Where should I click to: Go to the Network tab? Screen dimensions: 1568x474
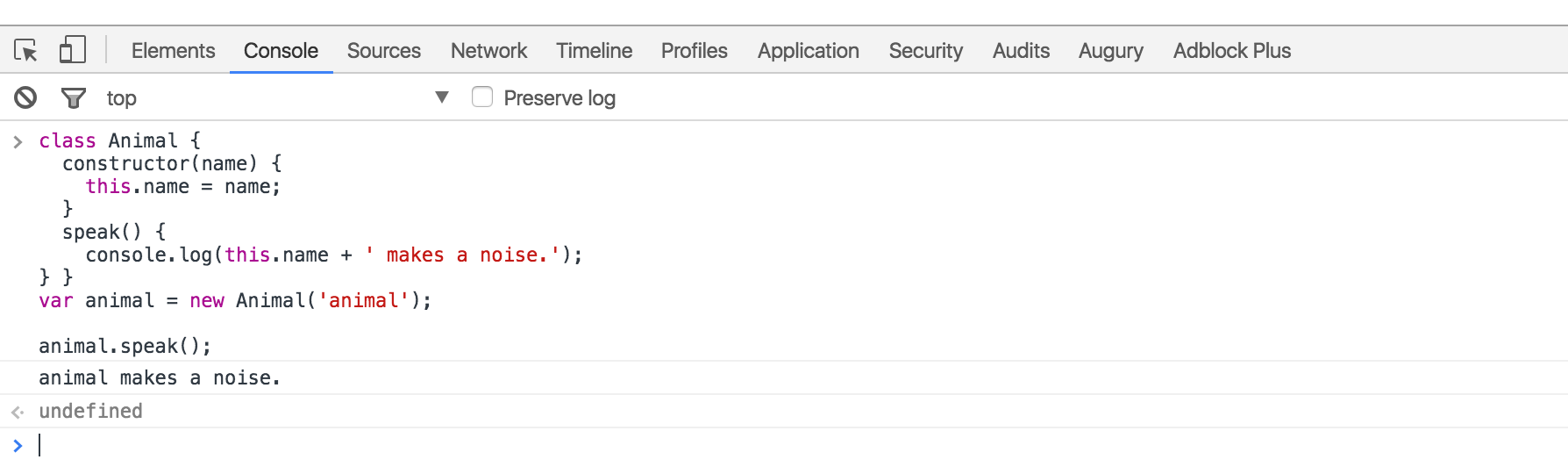(x=488, y=51)
